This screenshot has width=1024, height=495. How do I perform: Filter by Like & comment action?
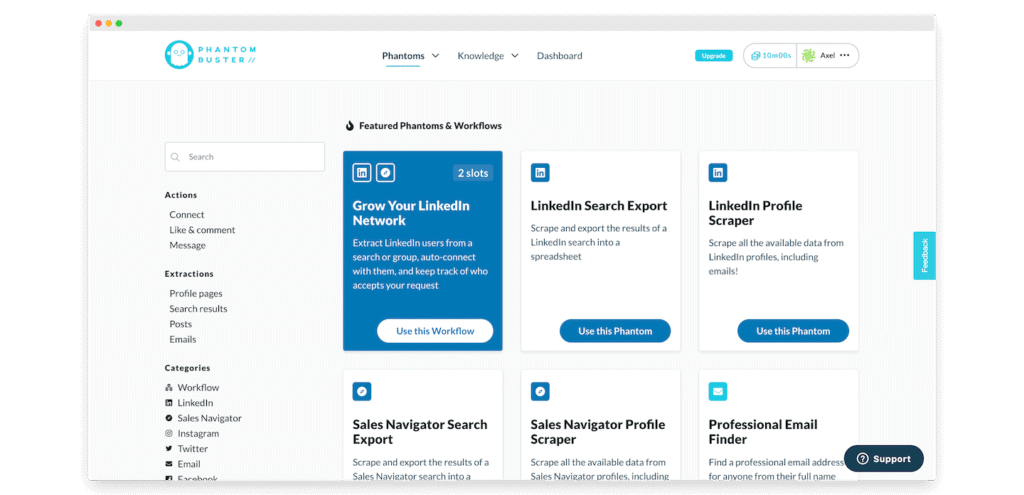click(202, 230)
